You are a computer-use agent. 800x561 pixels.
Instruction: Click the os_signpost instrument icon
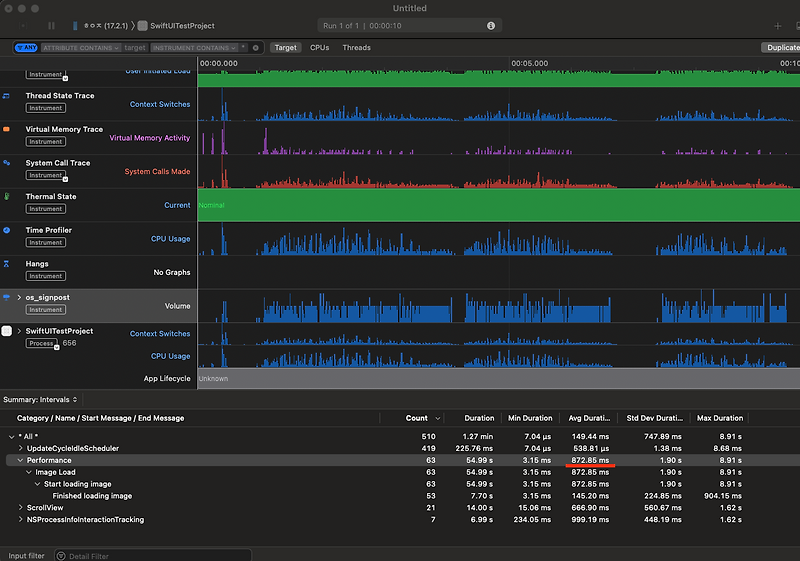[6, 298]
